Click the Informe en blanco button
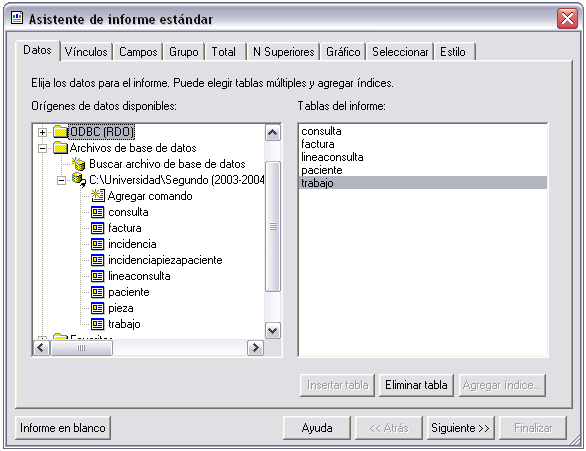 63,427
